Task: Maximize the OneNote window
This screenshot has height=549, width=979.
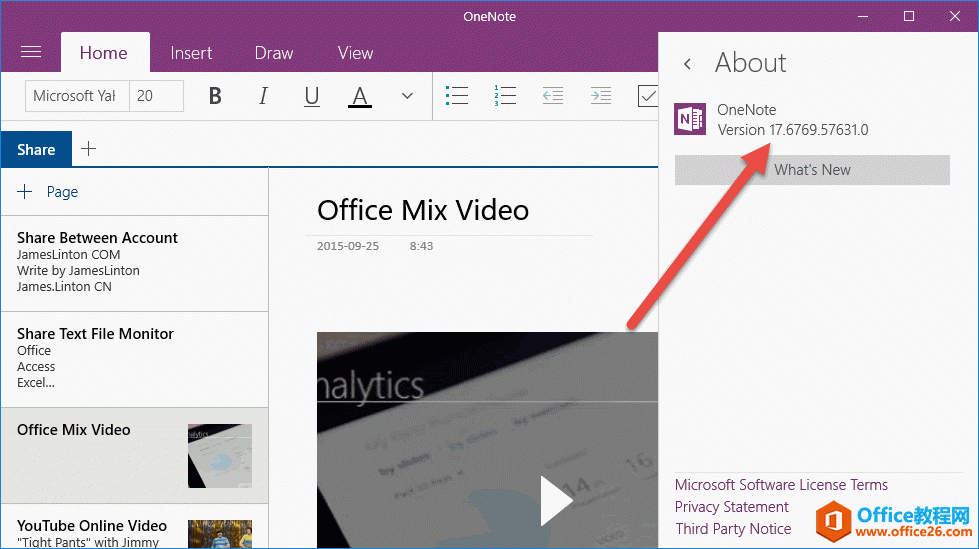Action: (x=909, y=16)
